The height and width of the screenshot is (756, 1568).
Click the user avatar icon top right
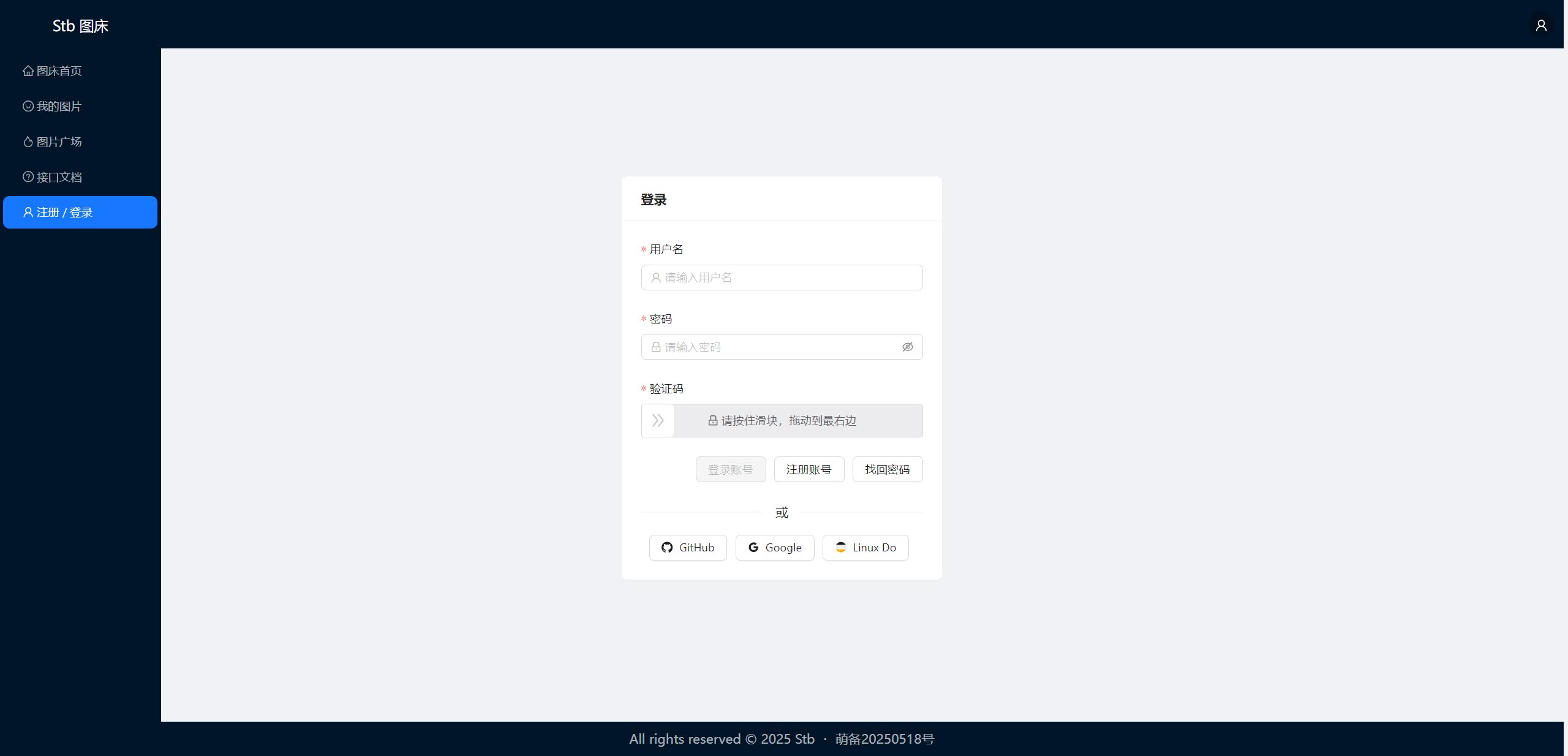(x=1541, y=25)
